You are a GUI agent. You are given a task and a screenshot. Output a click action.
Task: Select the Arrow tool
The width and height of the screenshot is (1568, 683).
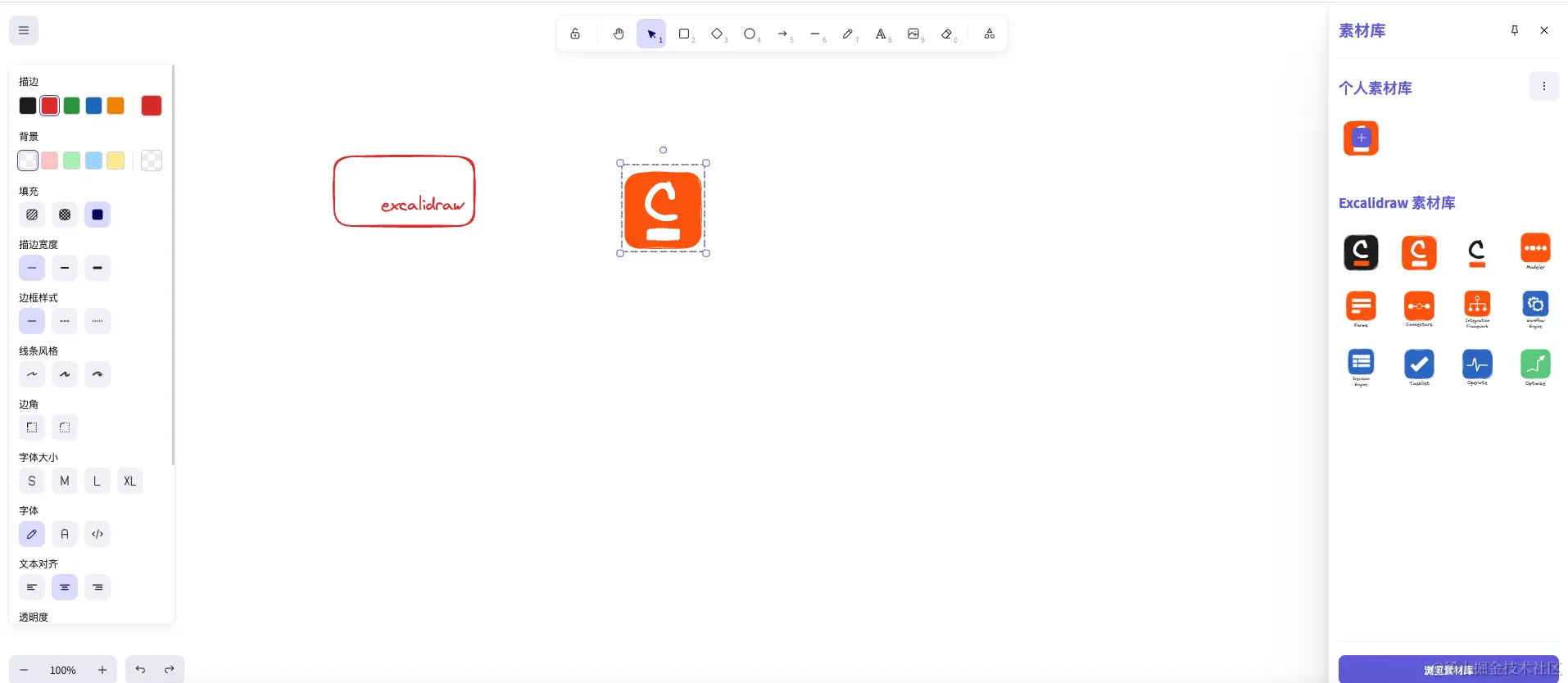coord(782,34)
